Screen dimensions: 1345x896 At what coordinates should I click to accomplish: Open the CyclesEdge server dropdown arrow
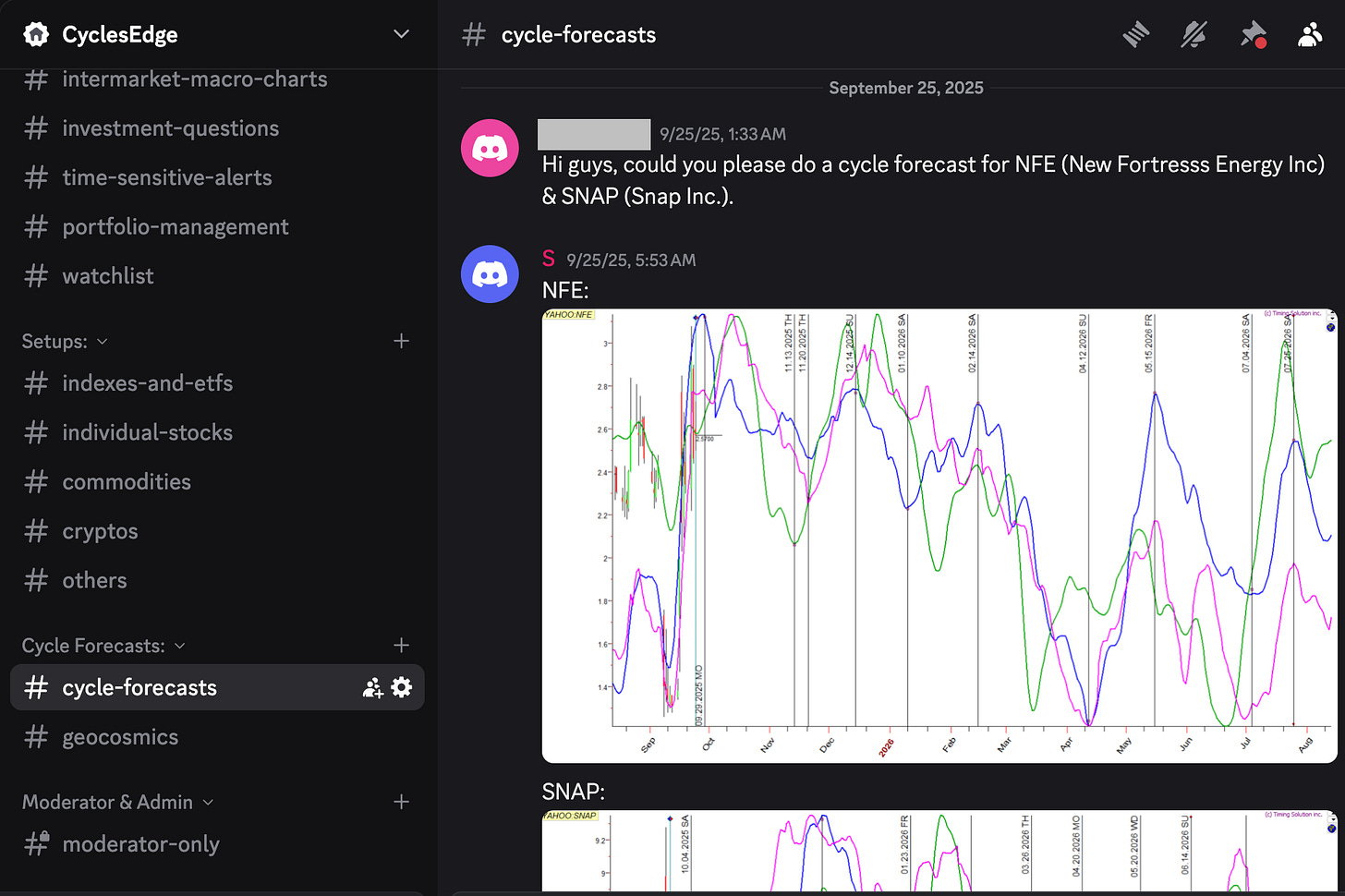pyautogui.click(x=401, y=34)
